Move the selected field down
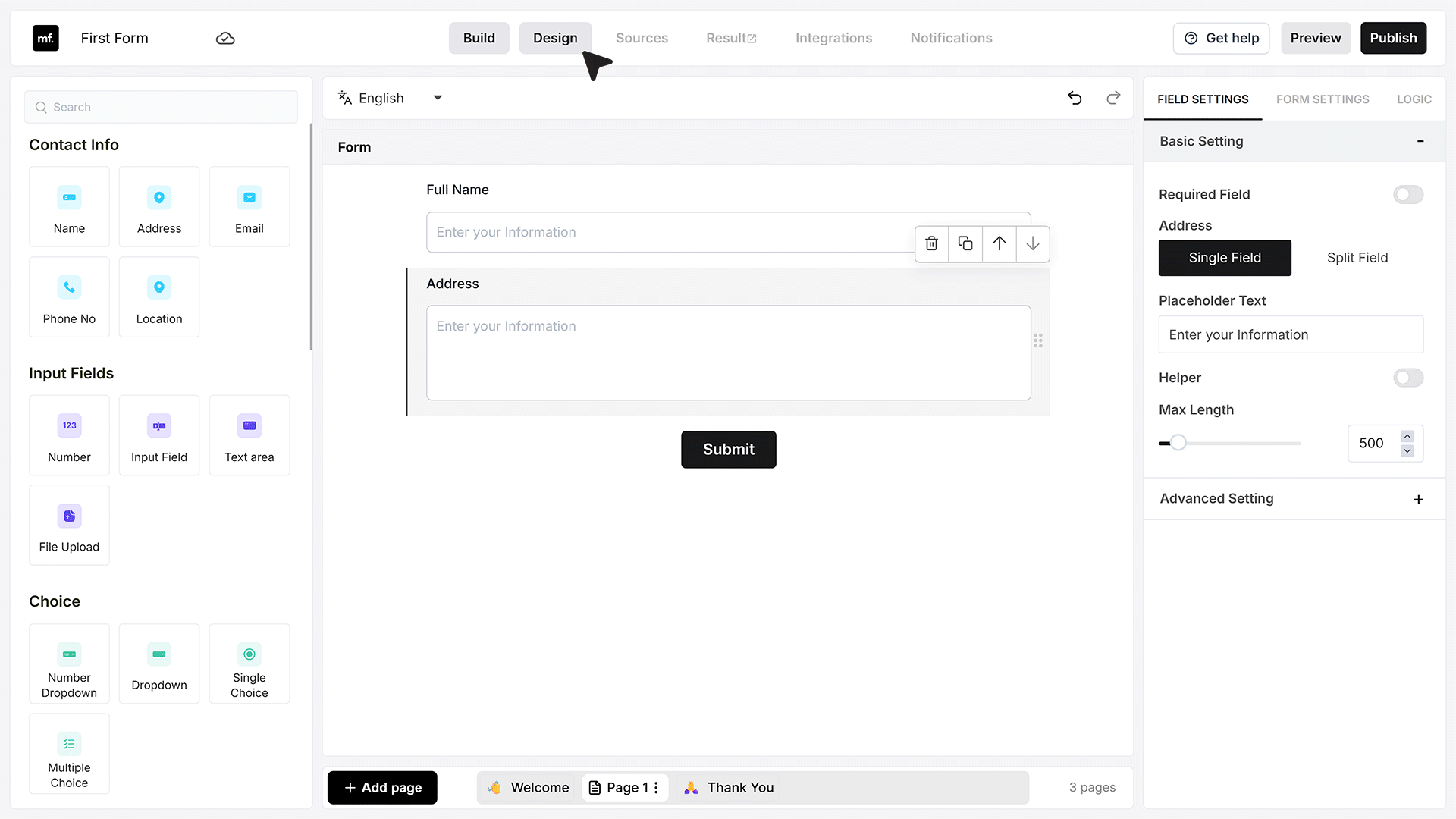 [x=1033, y=243]
